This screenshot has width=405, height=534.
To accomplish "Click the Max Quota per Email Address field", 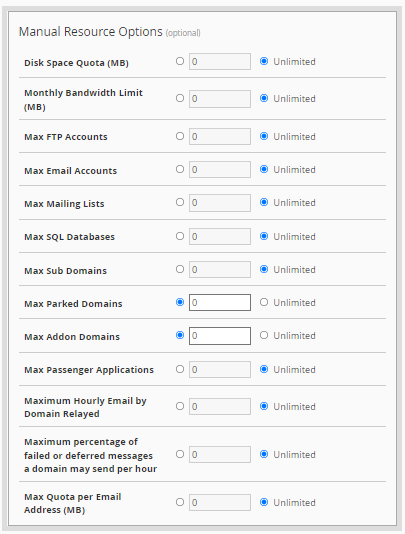I will point(220,503).
